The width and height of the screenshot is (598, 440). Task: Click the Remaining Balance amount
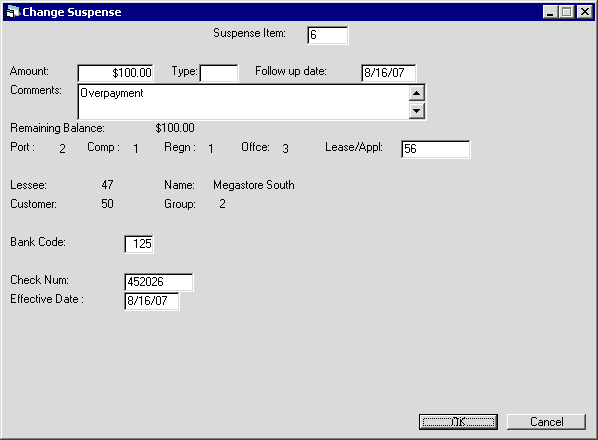pyautogui.click(x=175, y=128)
